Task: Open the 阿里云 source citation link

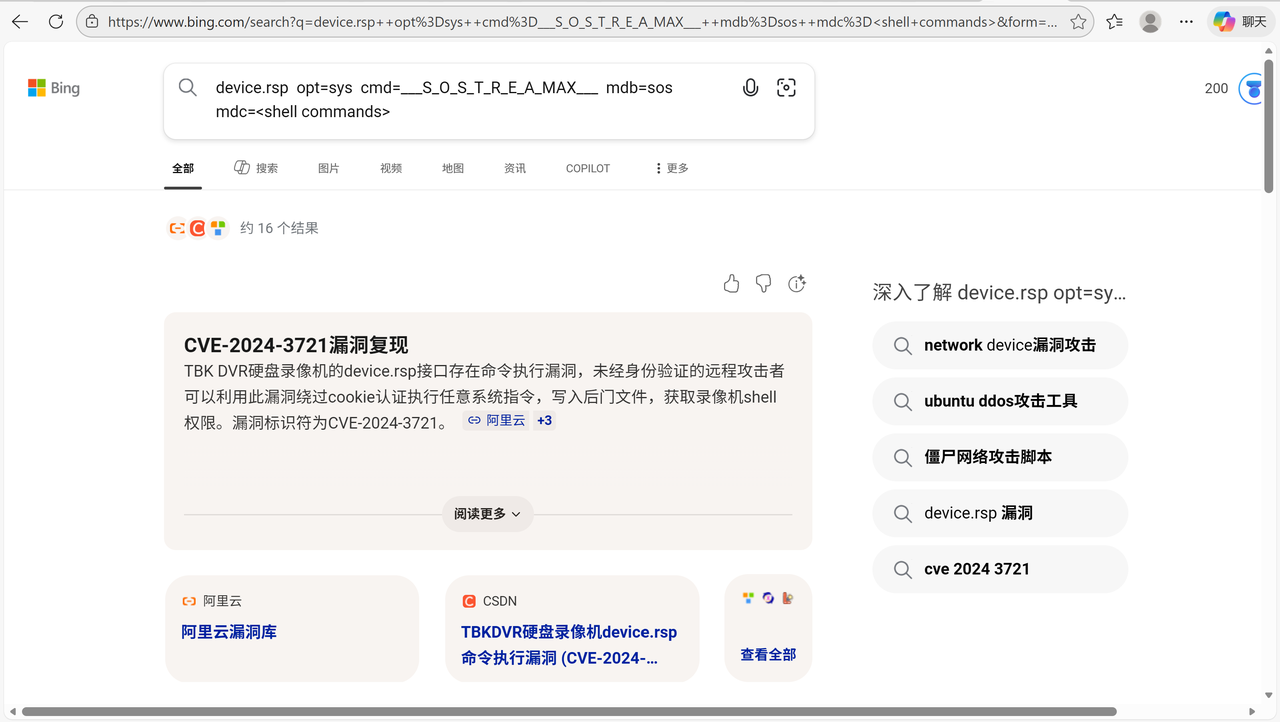Action: (x=496, y=421)
